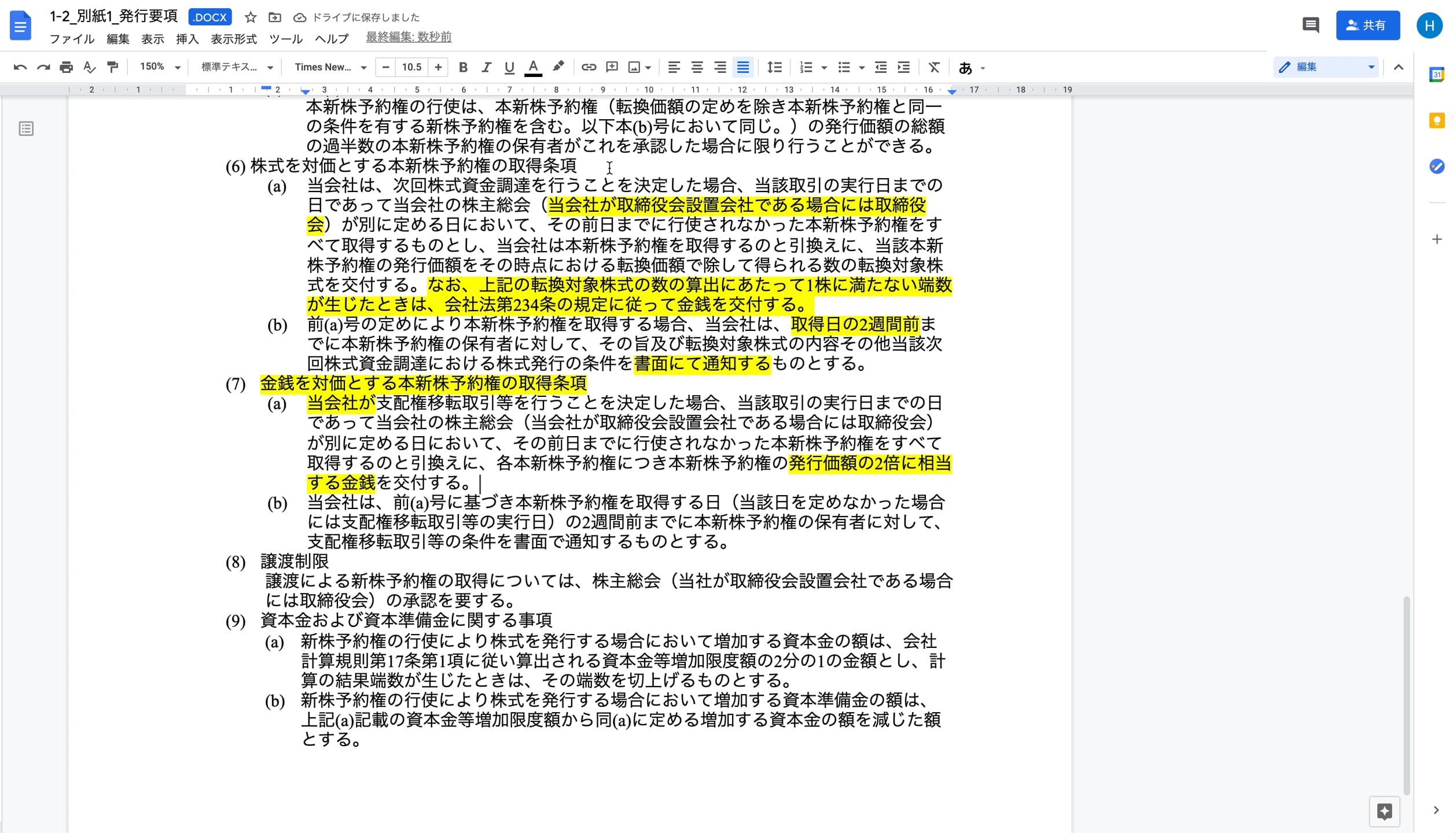The width and height of the screenshot is (1456, 833).
Task: Star this document
Action: (250, 17)
